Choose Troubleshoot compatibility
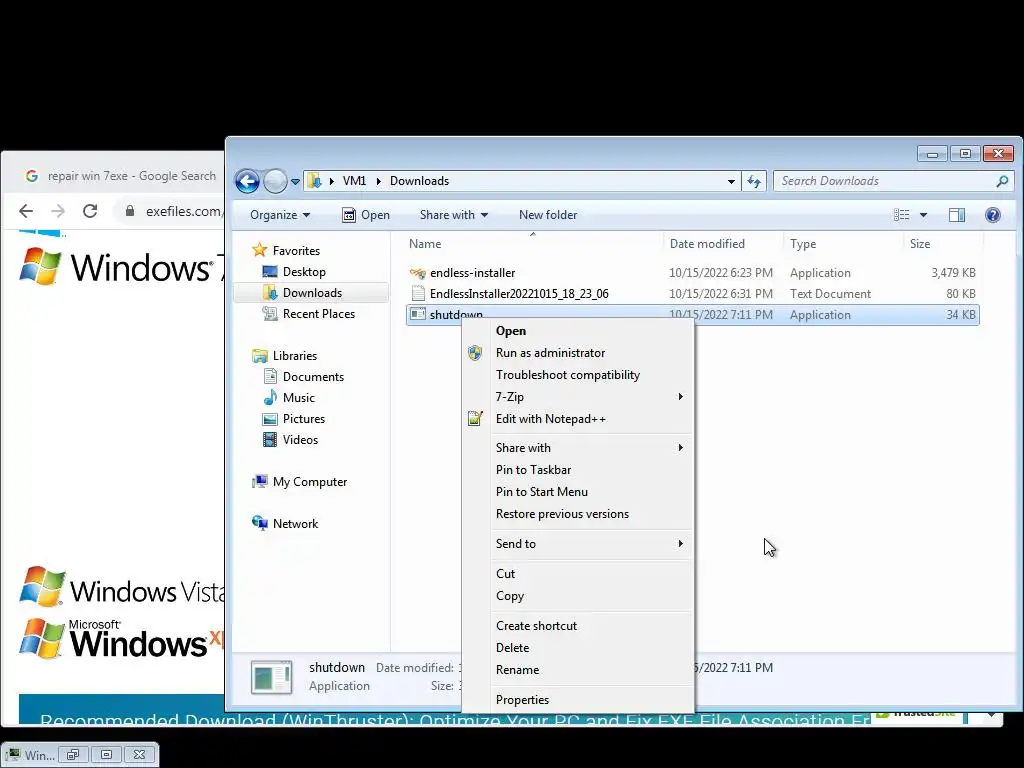Image resolution: width=1024 pixels, height=768 pixels. pos(578,375)
